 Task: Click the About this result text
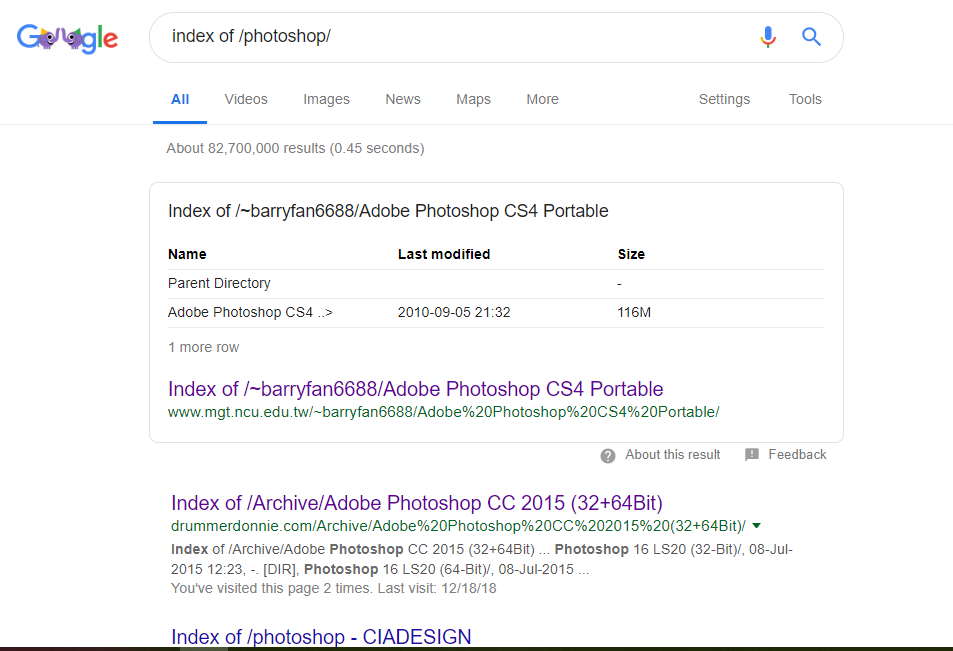pyautogui.click(x=672, y=455)
